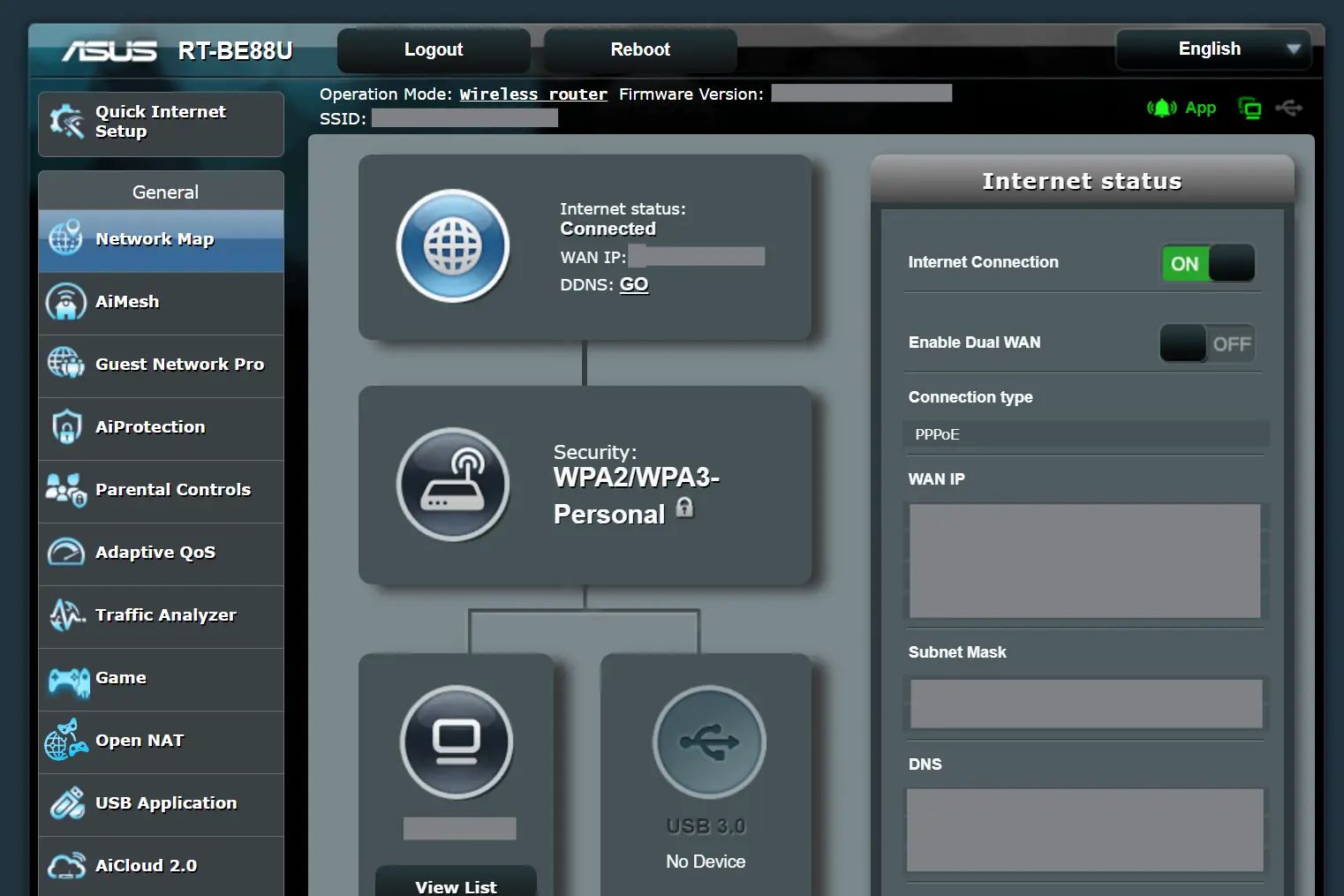Select the USB 3.0 device icon
Image resolution: width=1344 pixels, height=896 pixels.
pos(709,742)
